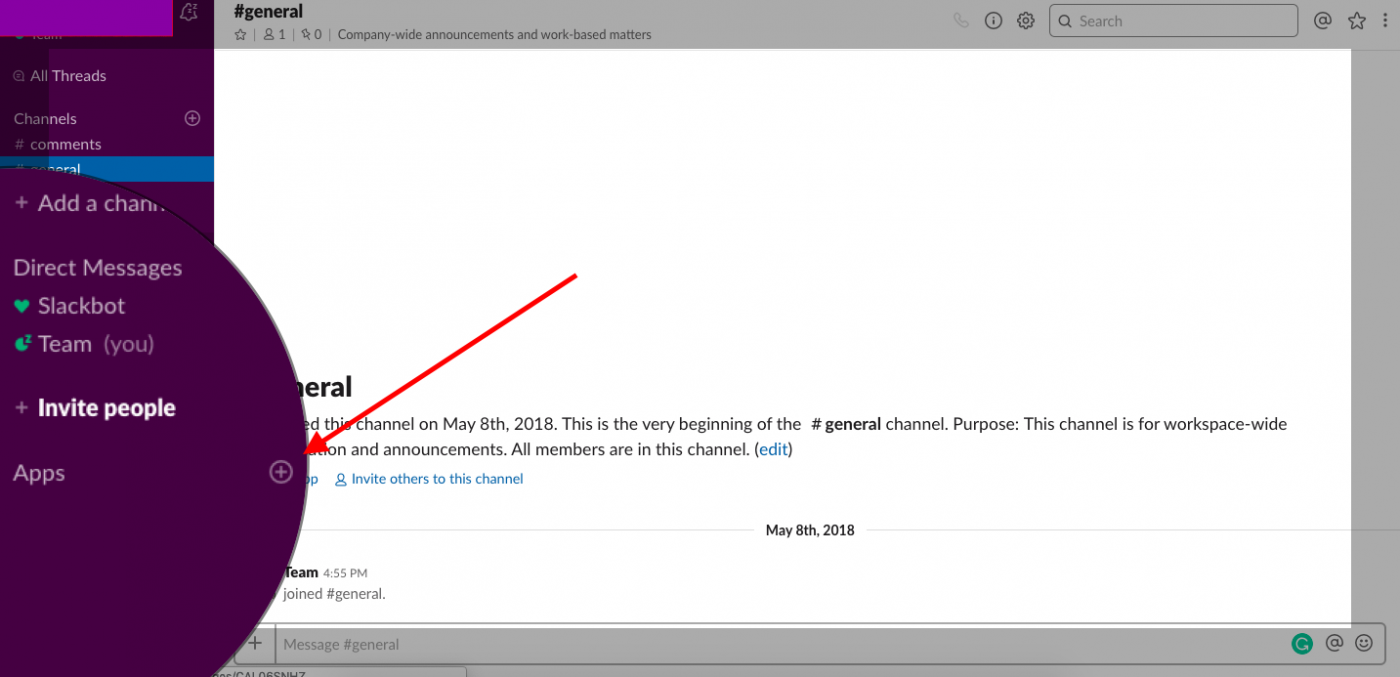
Task: Open All Threads view
Action: 67,75
